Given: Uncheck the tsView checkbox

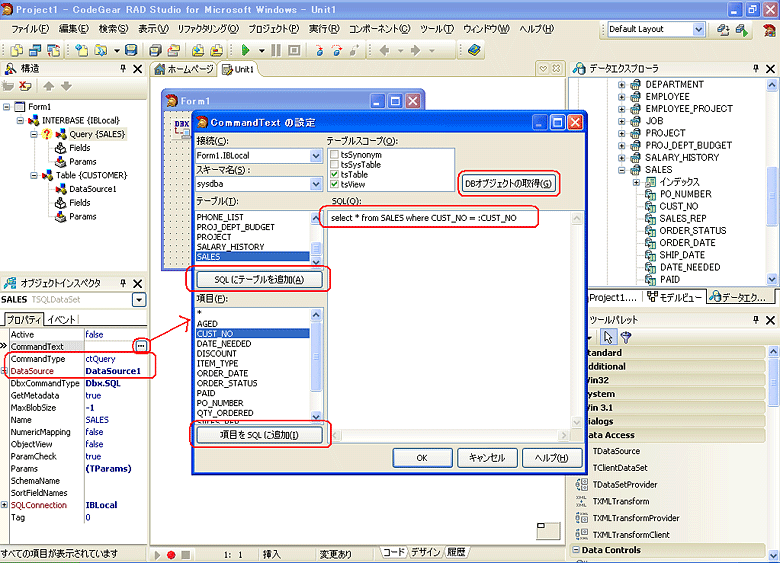Looking at the screenshot, I should point(334,185).
